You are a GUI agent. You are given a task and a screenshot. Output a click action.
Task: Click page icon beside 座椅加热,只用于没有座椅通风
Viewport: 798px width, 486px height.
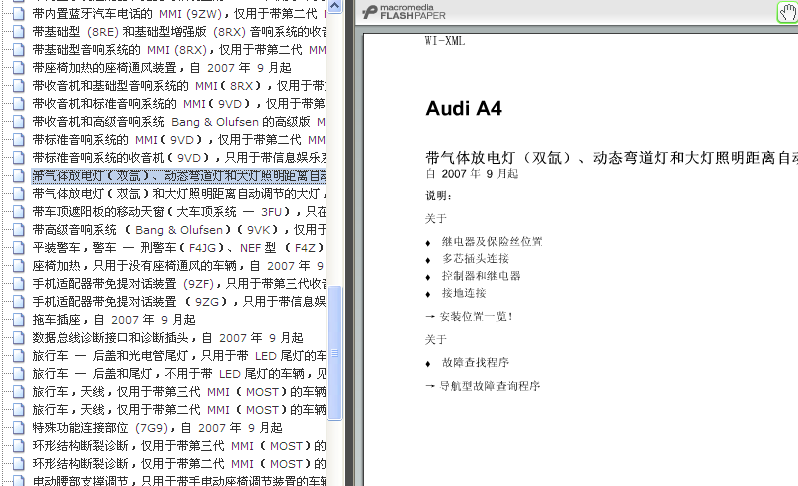pyautogui.click(x=18, y=266)
